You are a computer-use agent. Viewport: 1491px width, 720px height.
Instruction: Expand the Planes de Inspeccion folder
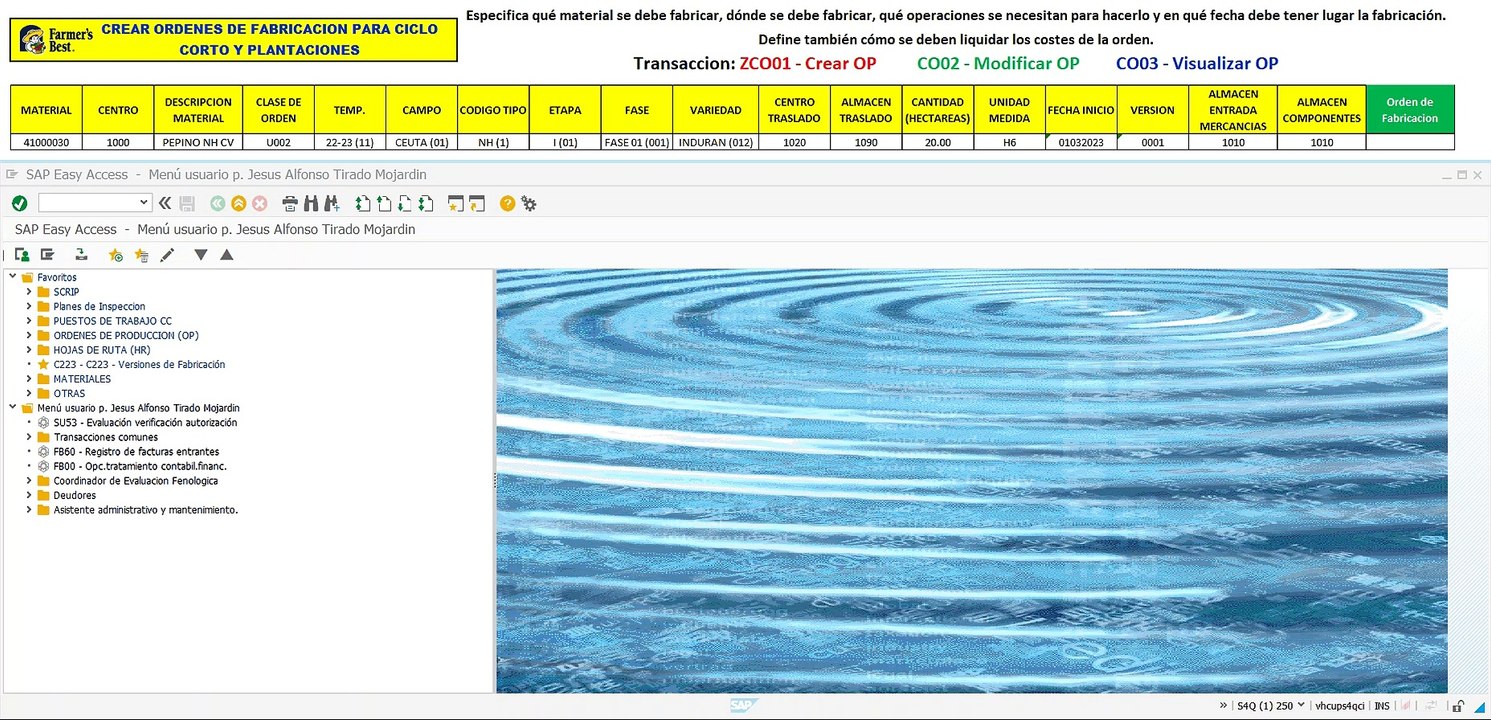tap(29, 306)
